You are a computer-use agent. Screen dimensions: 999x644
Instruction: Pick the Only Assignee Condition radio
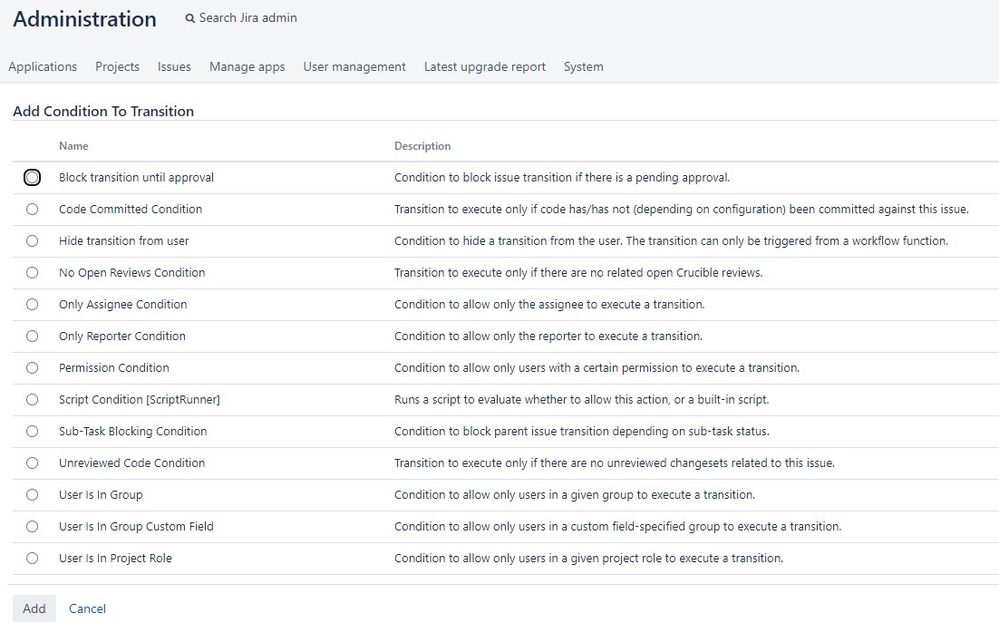click(33, 304)
